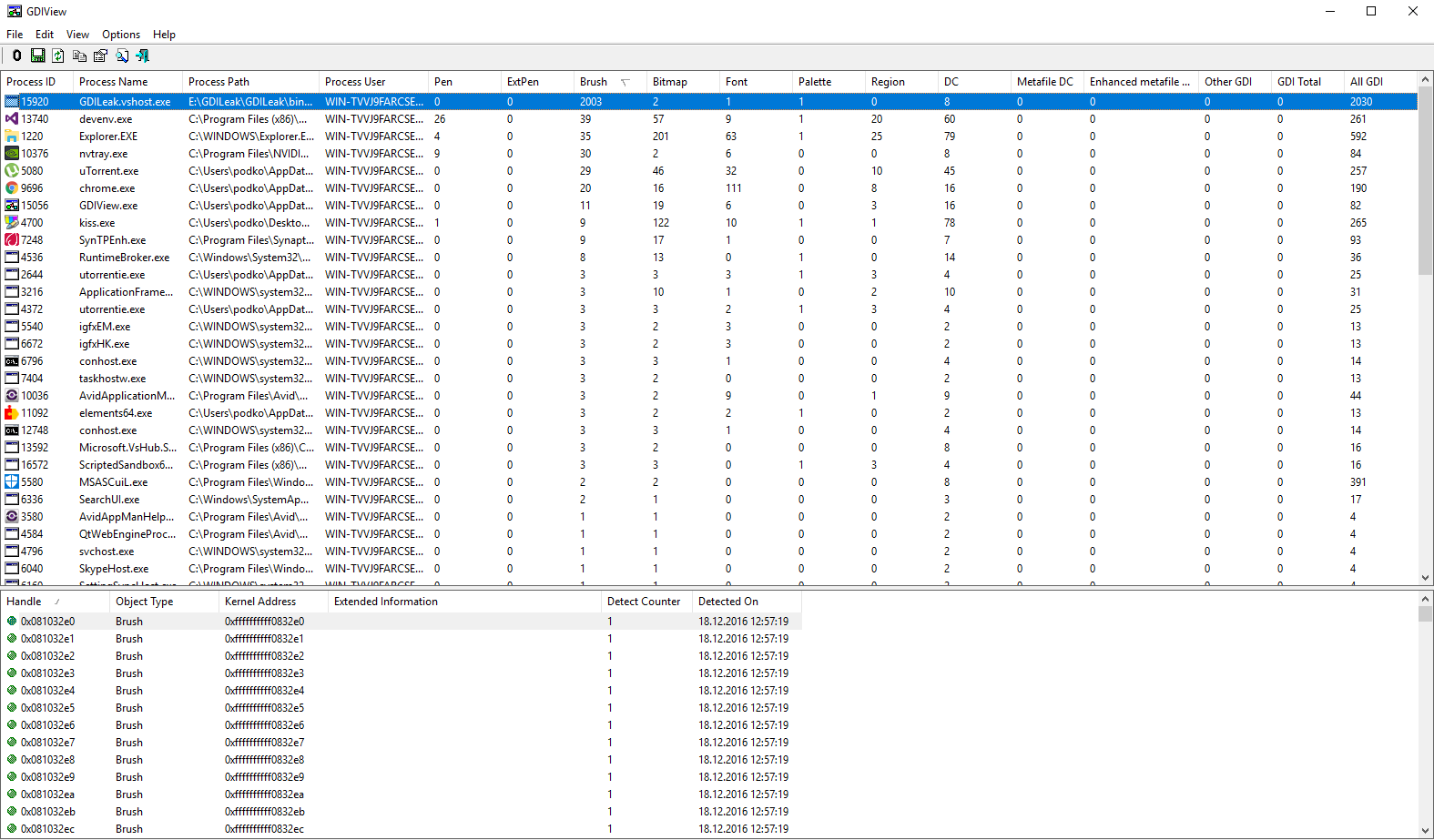Sort lower pane by Kernel Address column

click(x=273, y=602)
